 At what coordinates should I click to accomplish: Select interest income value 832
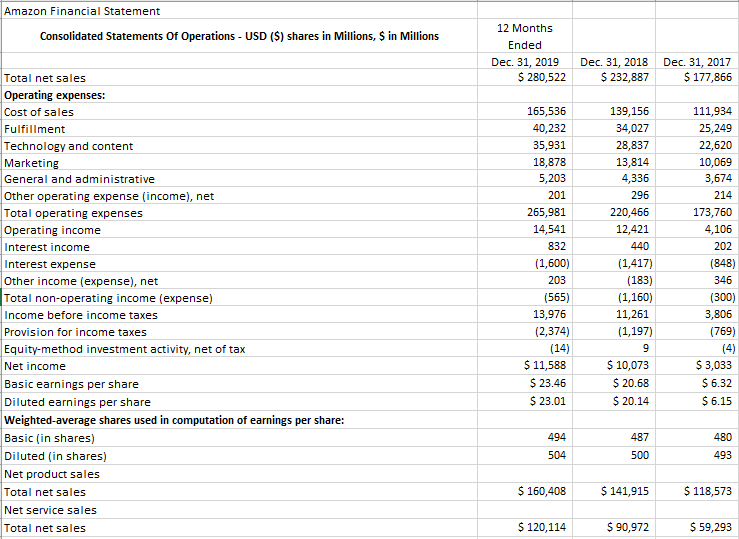pos(557,246)
